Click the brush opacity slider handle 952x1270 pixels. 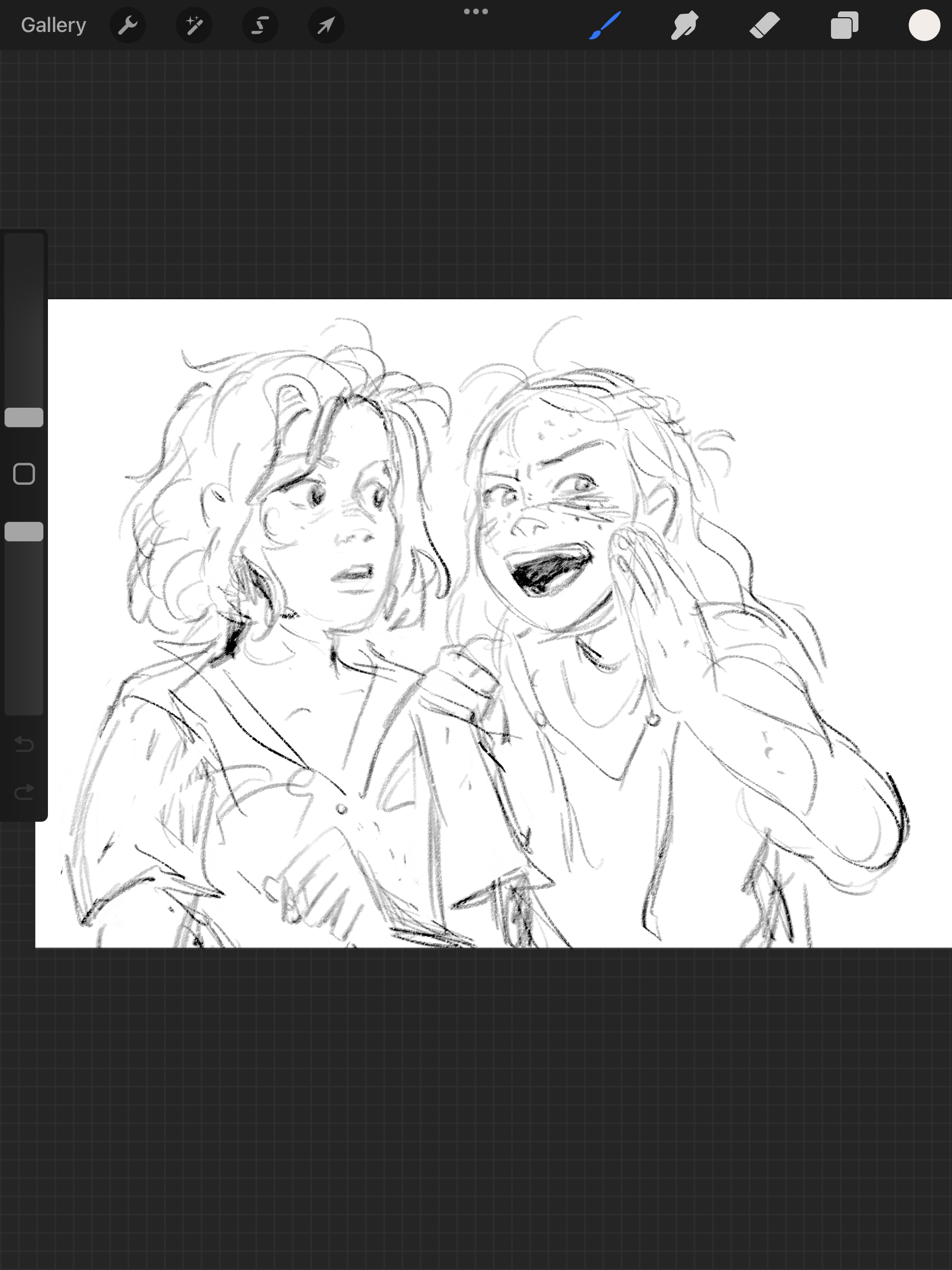click(x=24, y=532)
